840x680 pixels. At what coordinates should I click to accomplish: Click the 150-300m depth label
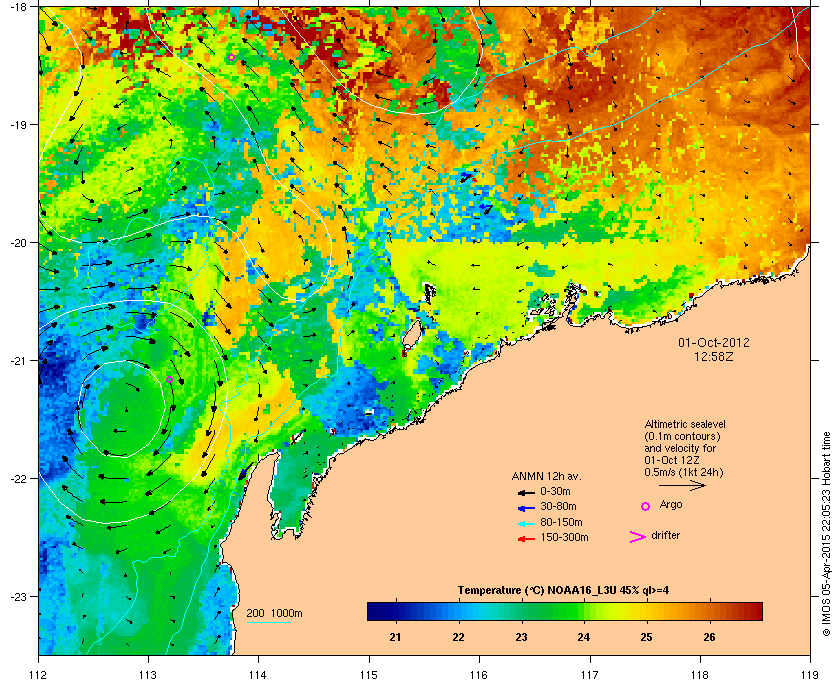(564, 537)
